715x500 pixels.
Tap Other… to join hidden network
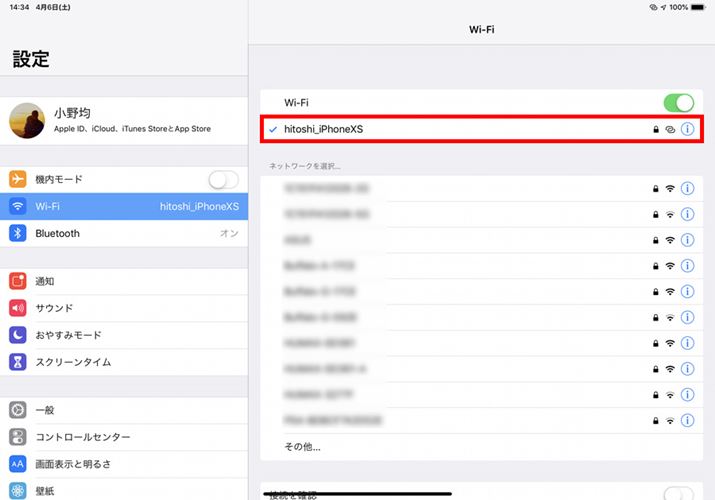click(303, 447)
